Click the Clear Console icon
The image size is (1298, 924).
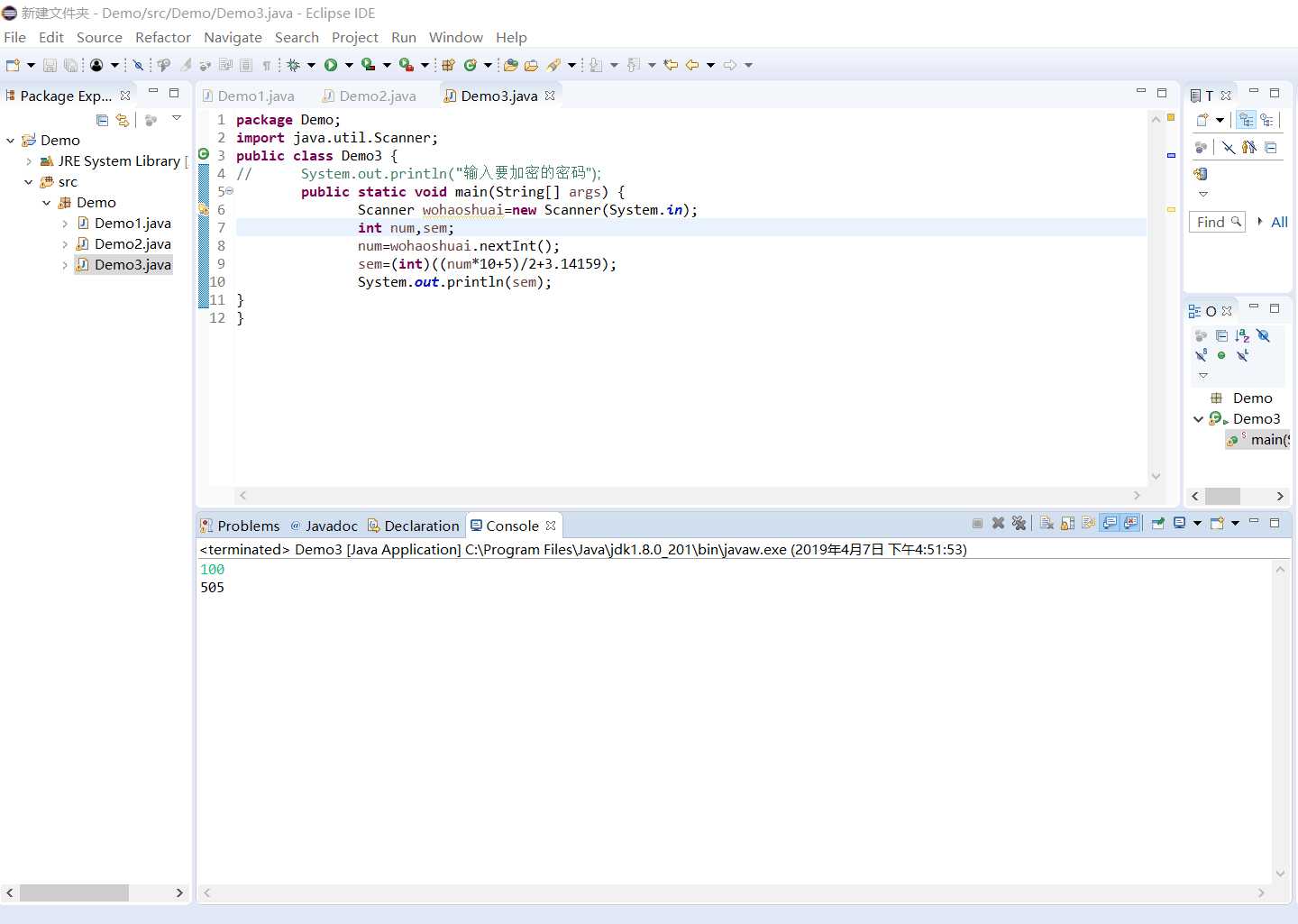coord(1047,523)
